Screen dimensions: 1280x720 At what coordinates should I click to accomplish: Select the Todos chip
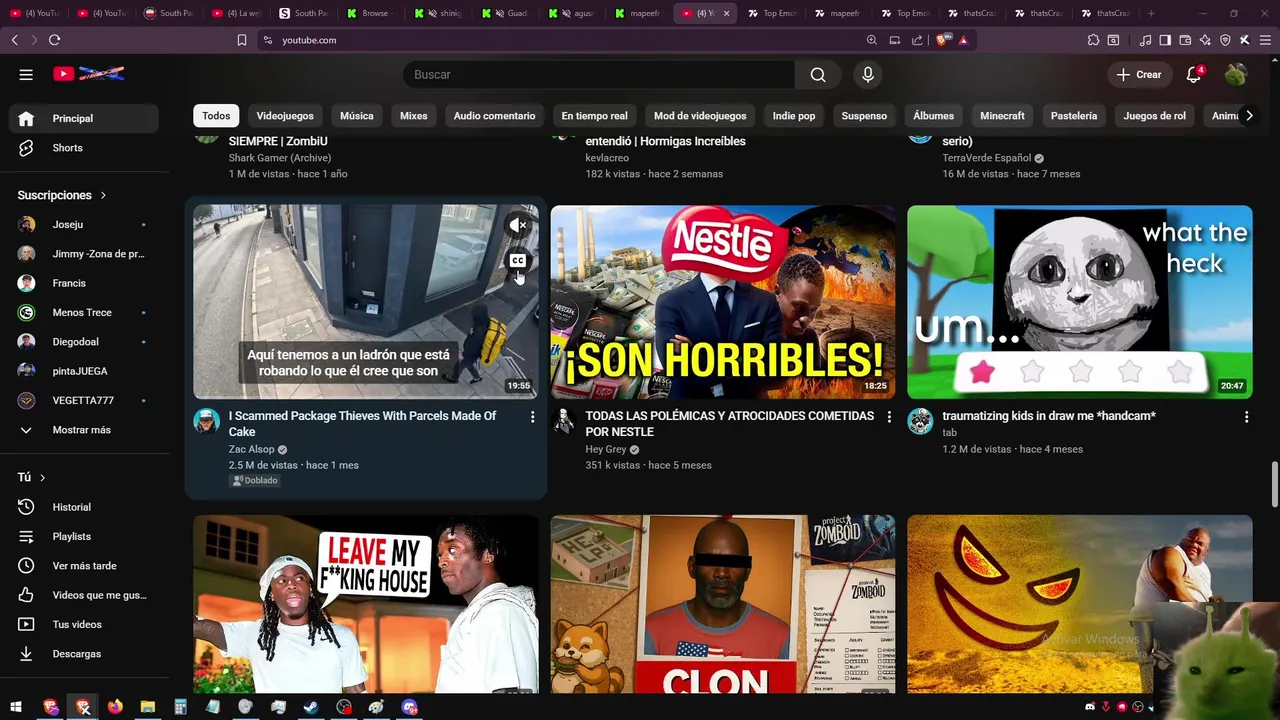click(x=216, y=116)
